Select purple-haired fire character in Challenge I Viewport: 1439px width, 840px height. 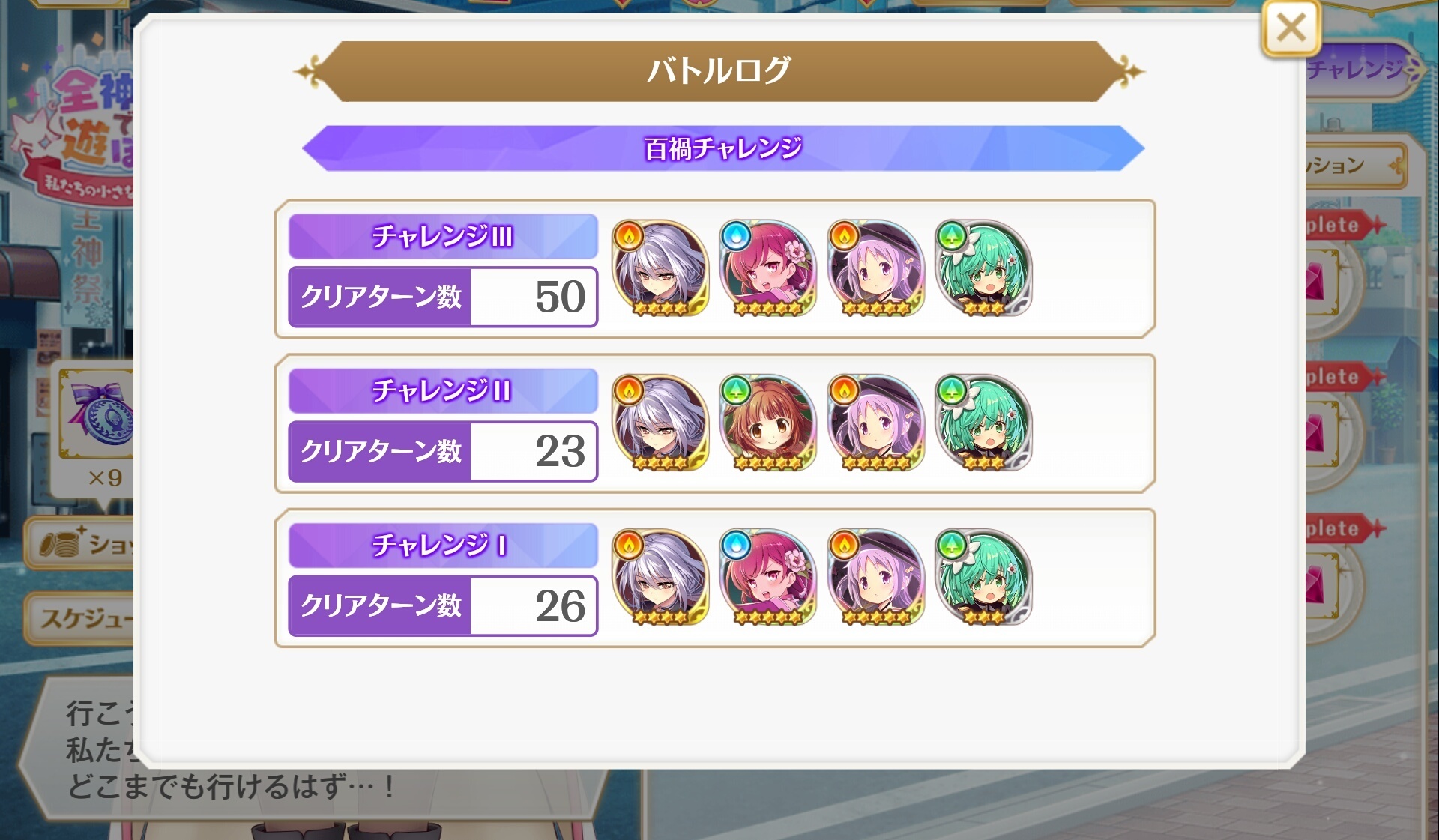(876, 577)
